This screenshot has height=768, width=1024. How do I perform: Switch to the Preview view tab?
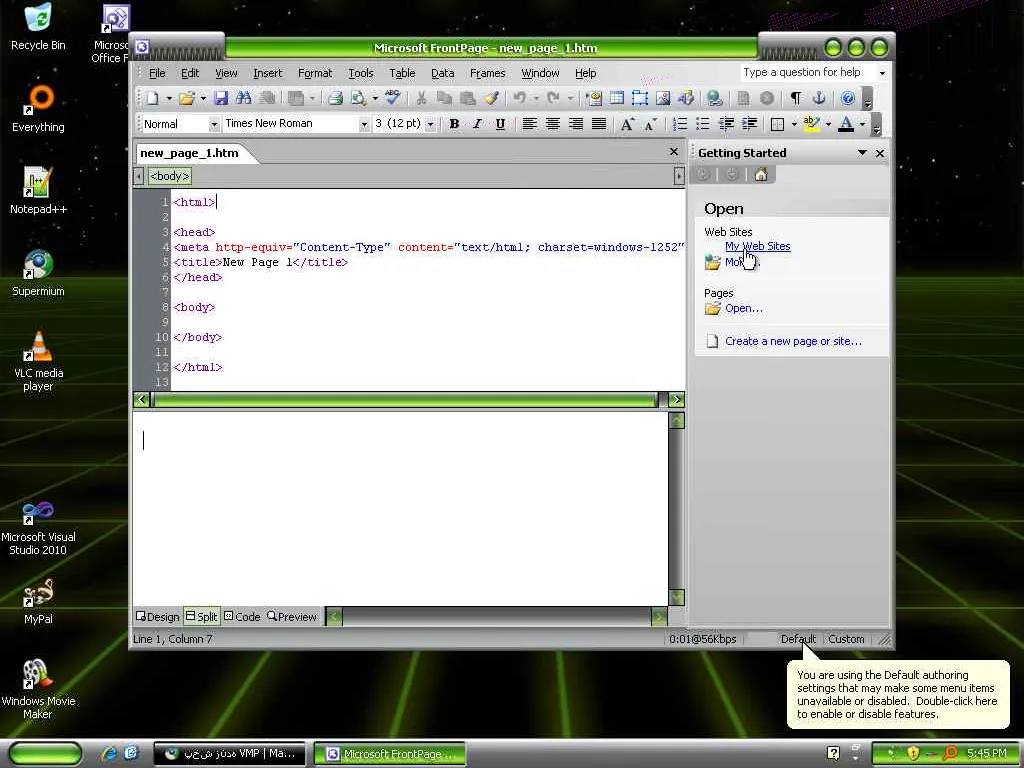[x=292, y=616]
